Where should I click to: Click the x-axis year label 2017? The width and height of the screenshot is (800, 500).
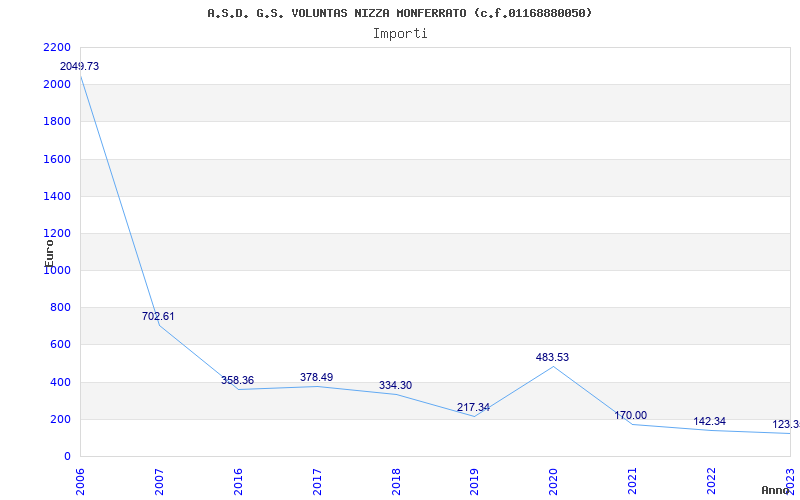coord(317,482)
